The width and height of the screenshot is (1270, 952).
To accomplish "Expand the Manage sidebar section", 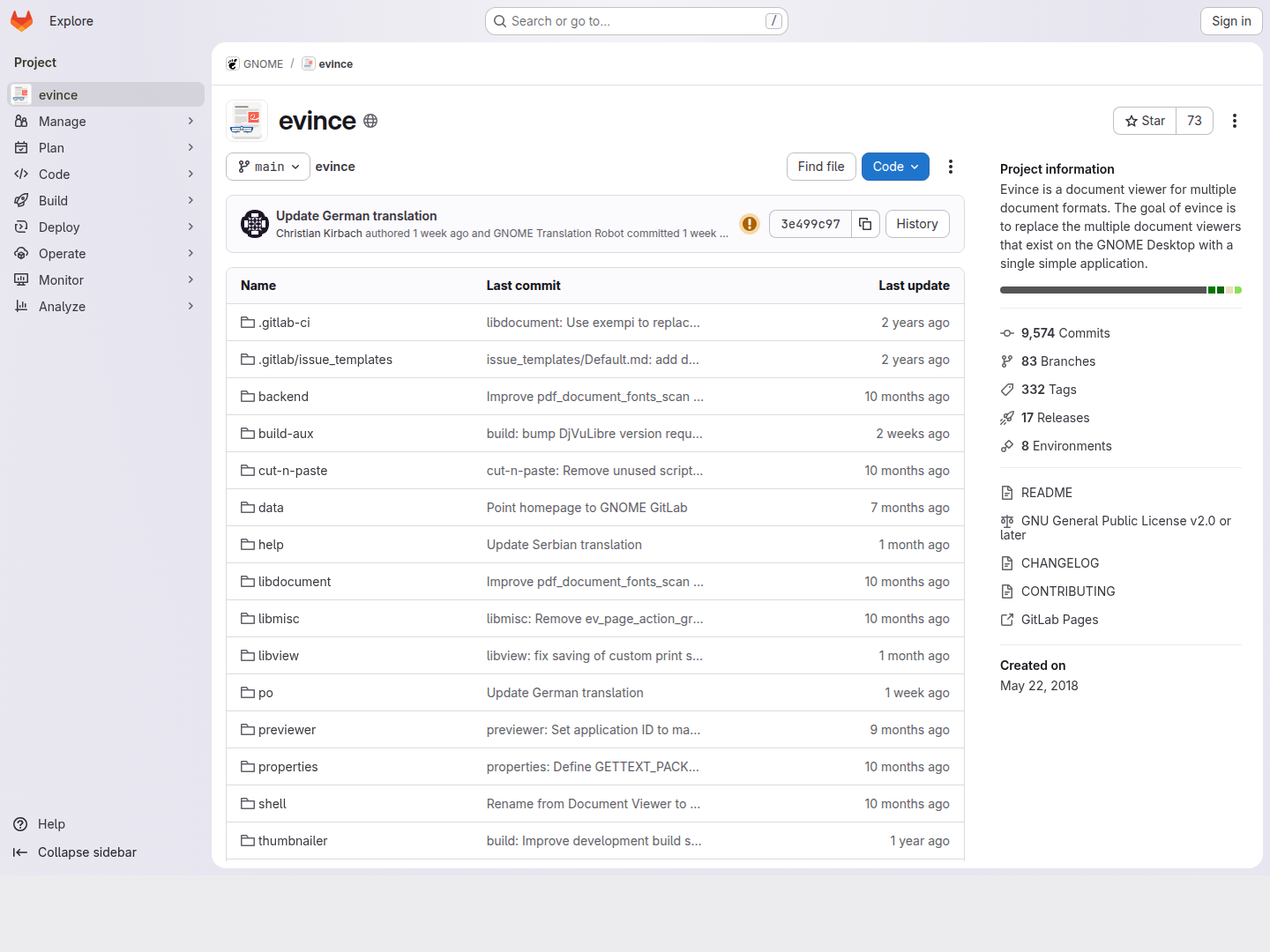I will [x=106, y=122].
